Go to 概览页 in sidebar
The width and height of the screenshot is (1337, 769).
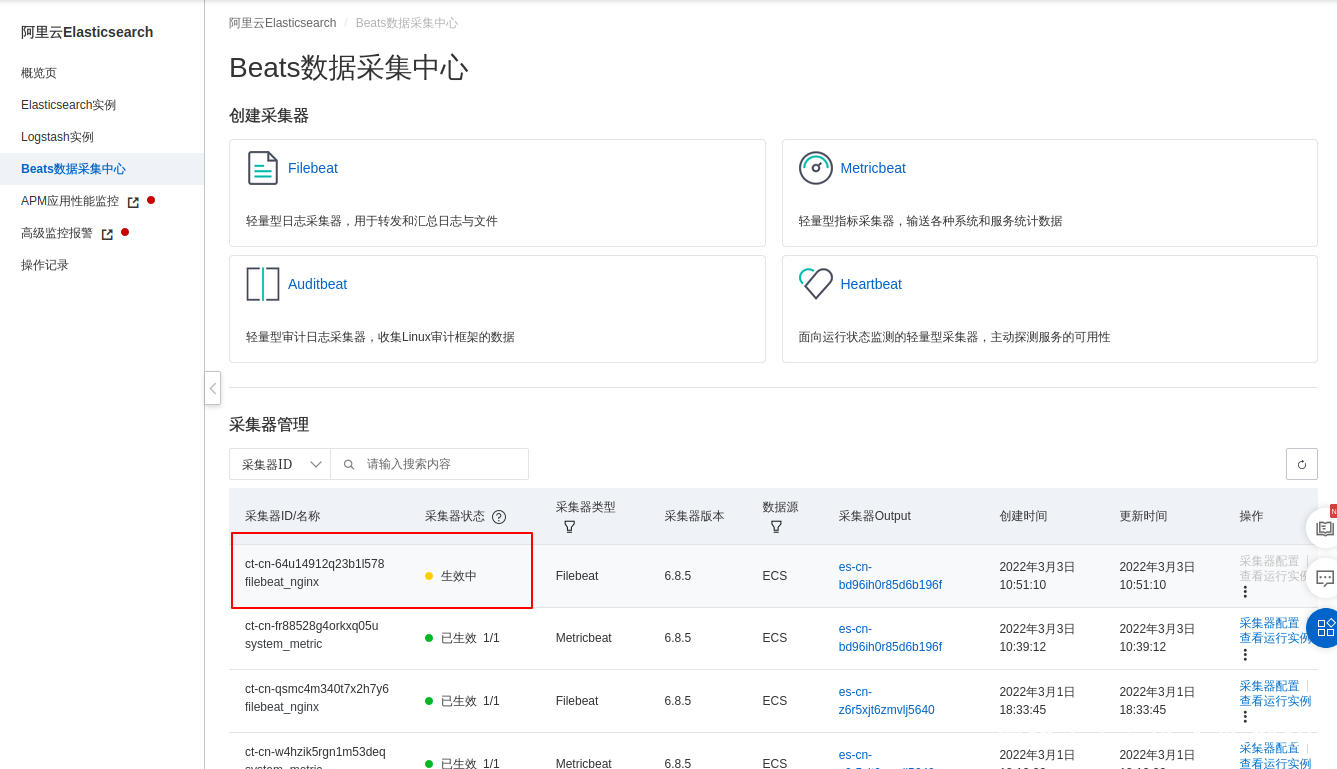(x=39, y=73)
